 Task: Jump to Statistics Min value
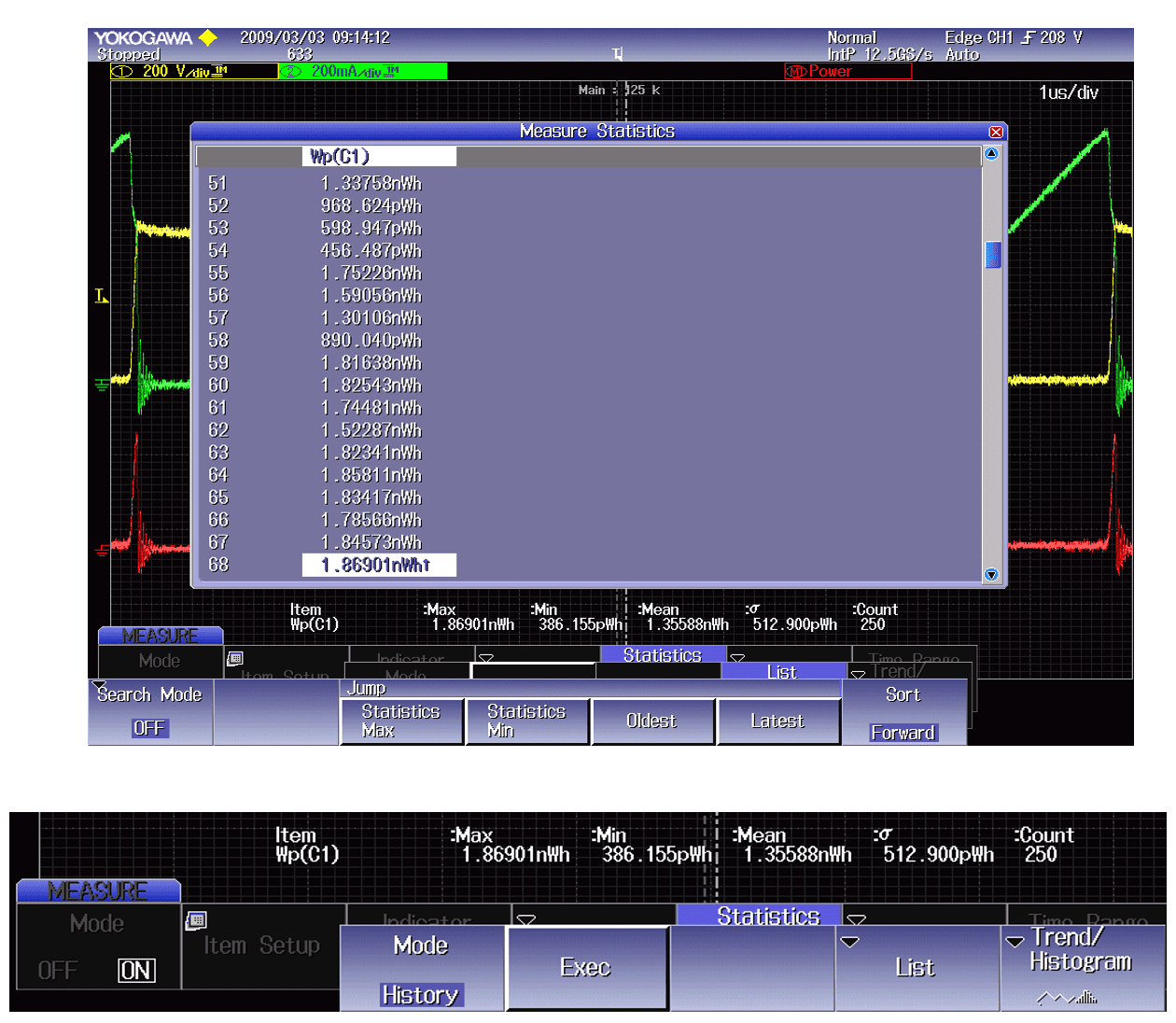point(526,722)
